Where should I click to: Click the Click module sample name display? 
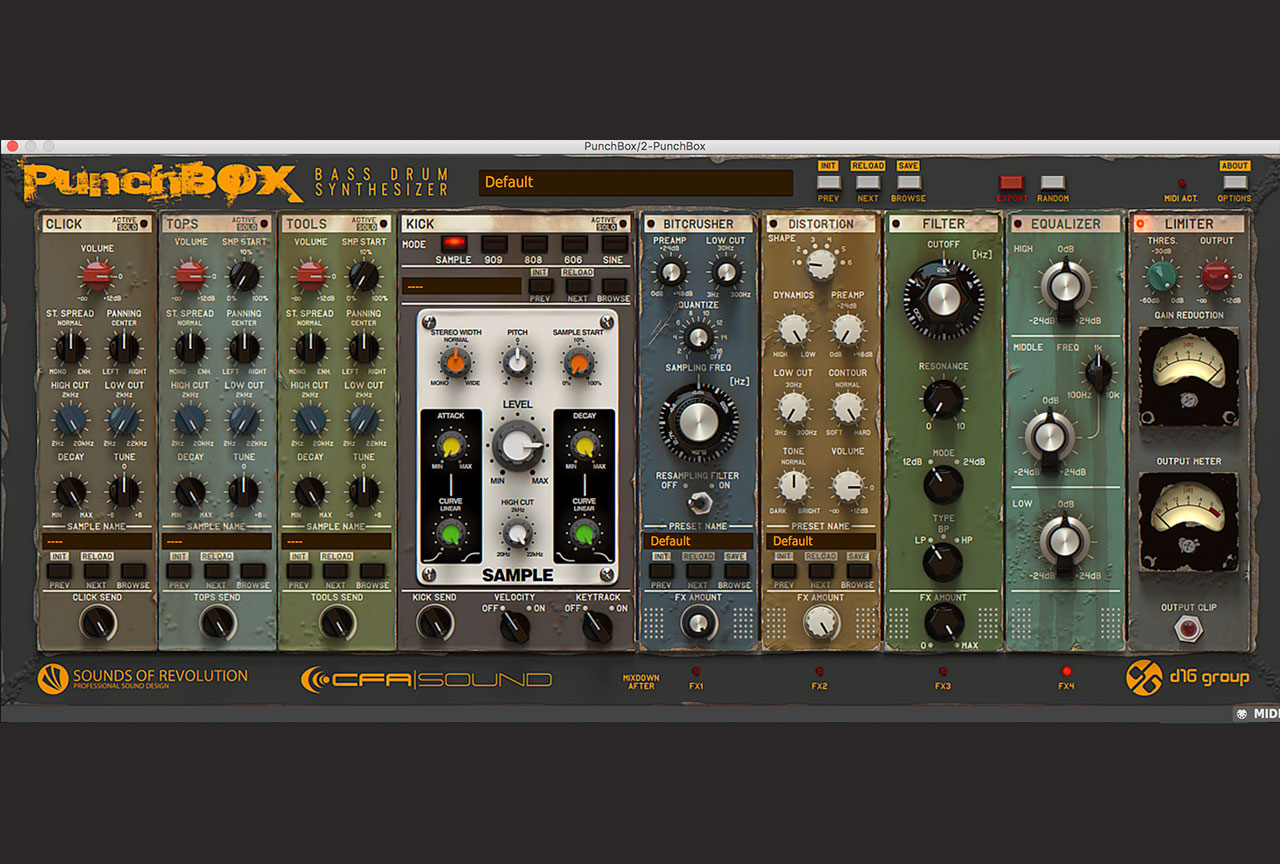pyautogui.click(x=97, y=541)
